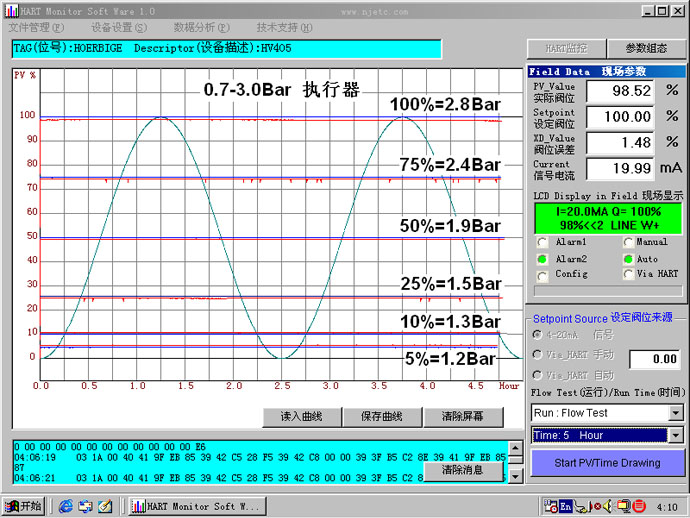Click the third quick launch icon (pencil note)
Image resolution: width=690 pixels, height=518 pixels.
(x=105, y=506)
